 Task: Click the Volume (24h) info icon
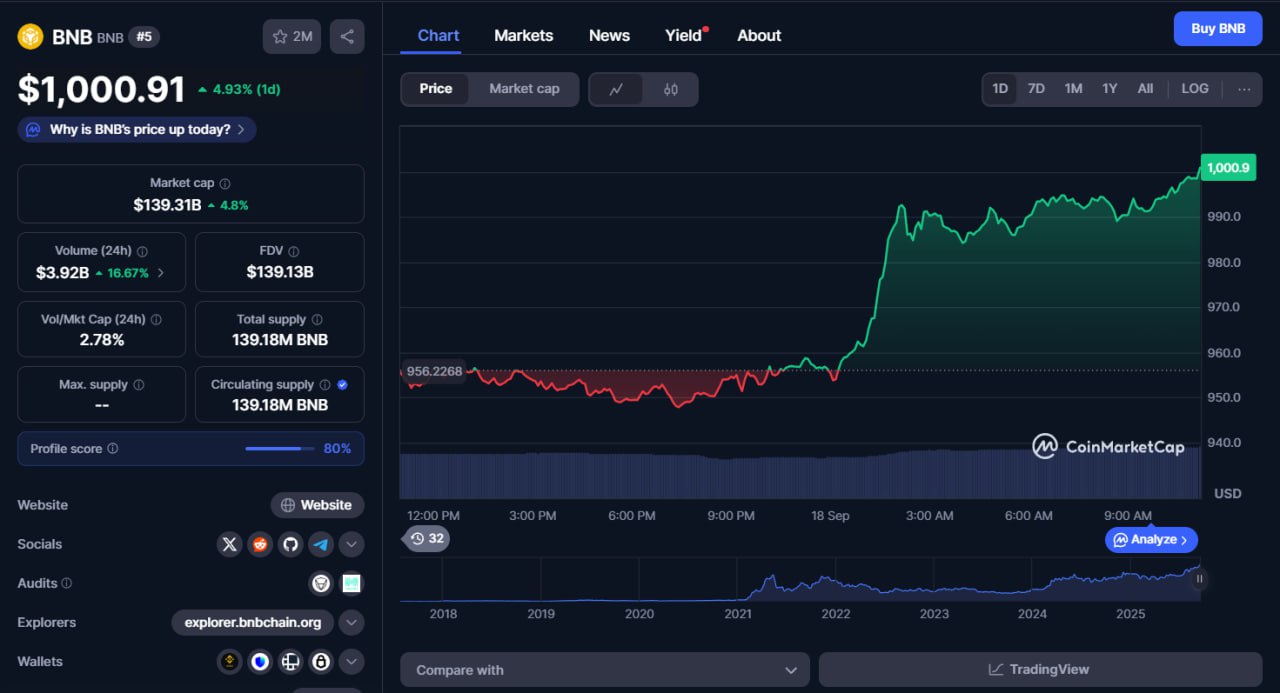(x=142, y=252)
